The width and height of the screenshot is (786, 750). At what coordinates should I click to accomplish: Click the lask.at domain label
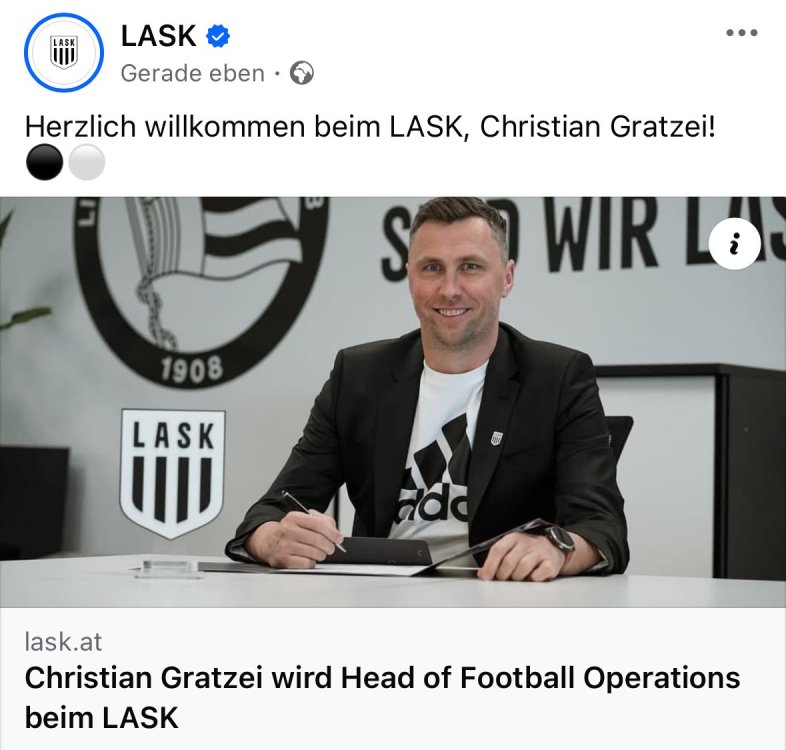[63, 642]
